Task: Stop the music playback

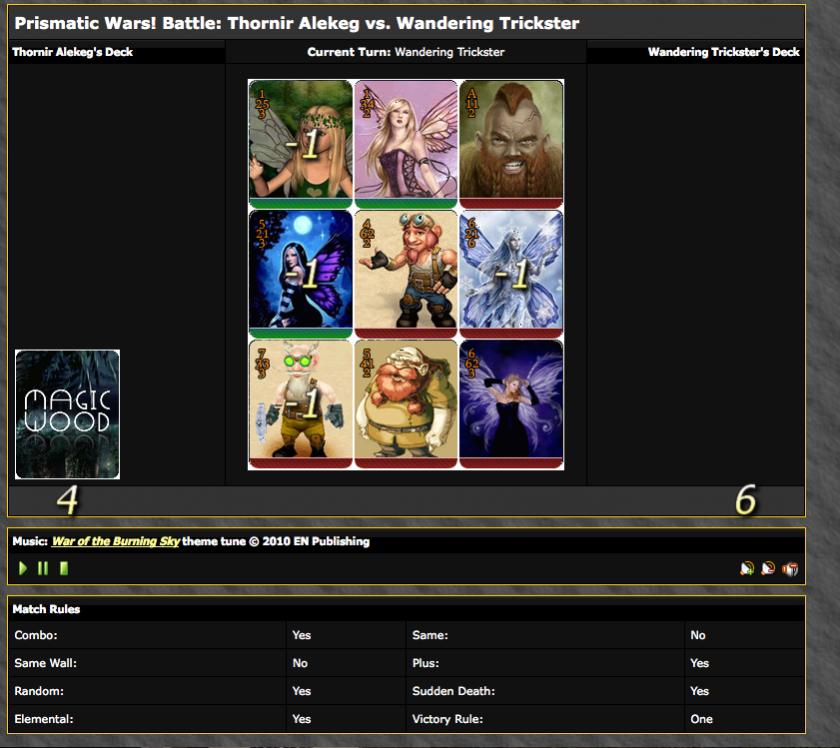Action: point(64,568)
